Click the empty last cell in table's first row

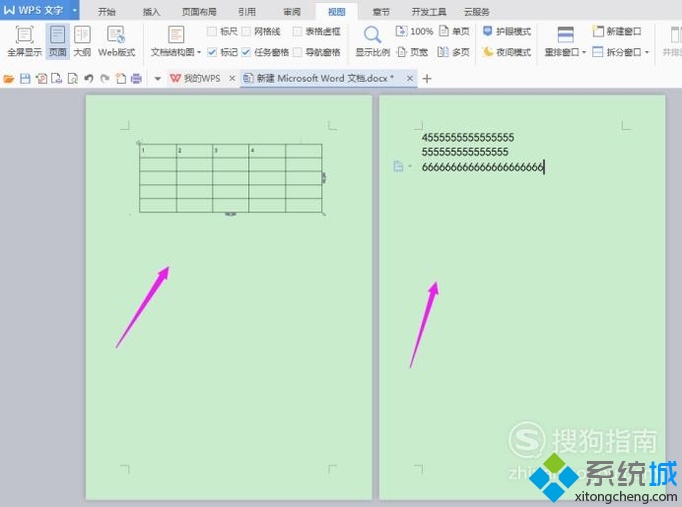pyautogui.click(x=304, y=151)
